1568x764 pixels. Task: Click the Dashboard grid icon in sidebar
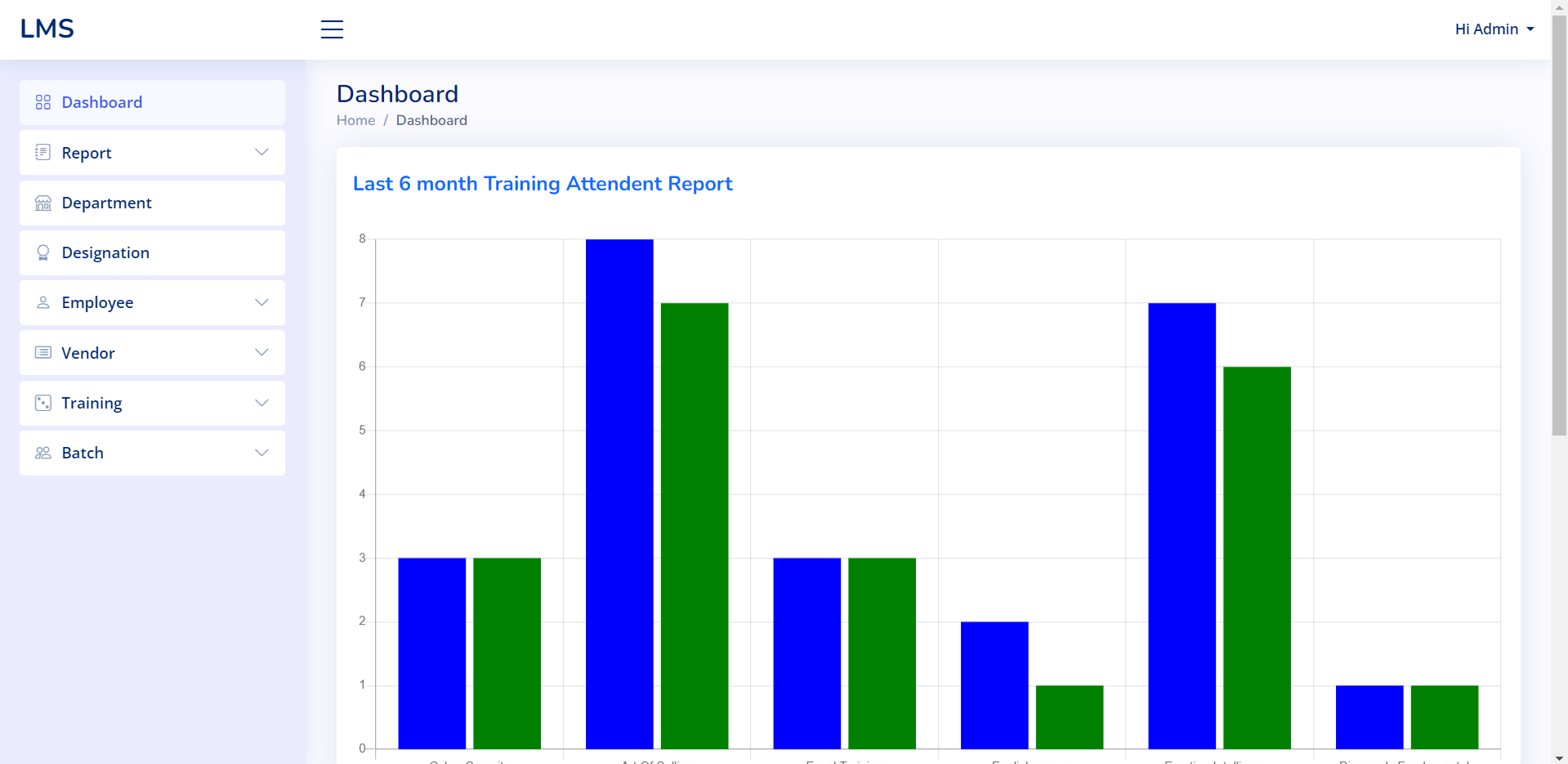[43, 102]
